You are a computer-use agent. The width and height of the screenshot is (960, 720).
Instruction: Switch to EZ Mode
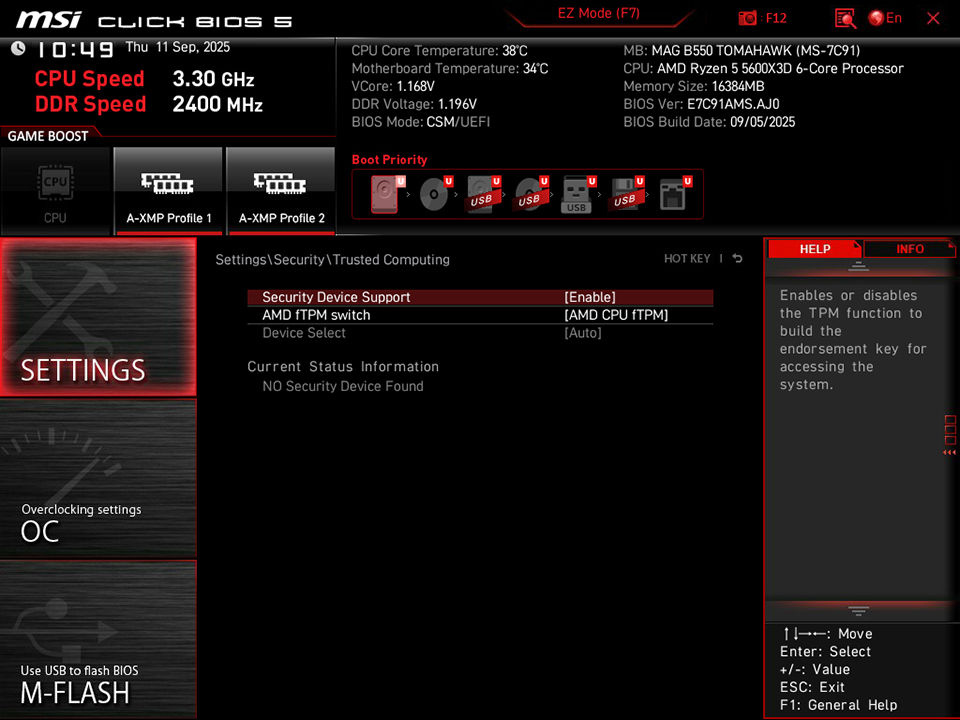point(600,13)
